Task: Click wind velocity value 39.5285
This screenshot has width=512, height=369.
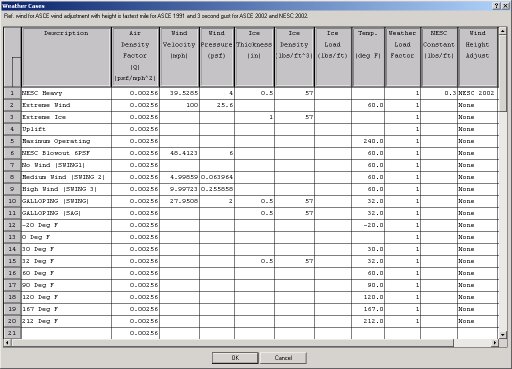Action: point(179,93)
